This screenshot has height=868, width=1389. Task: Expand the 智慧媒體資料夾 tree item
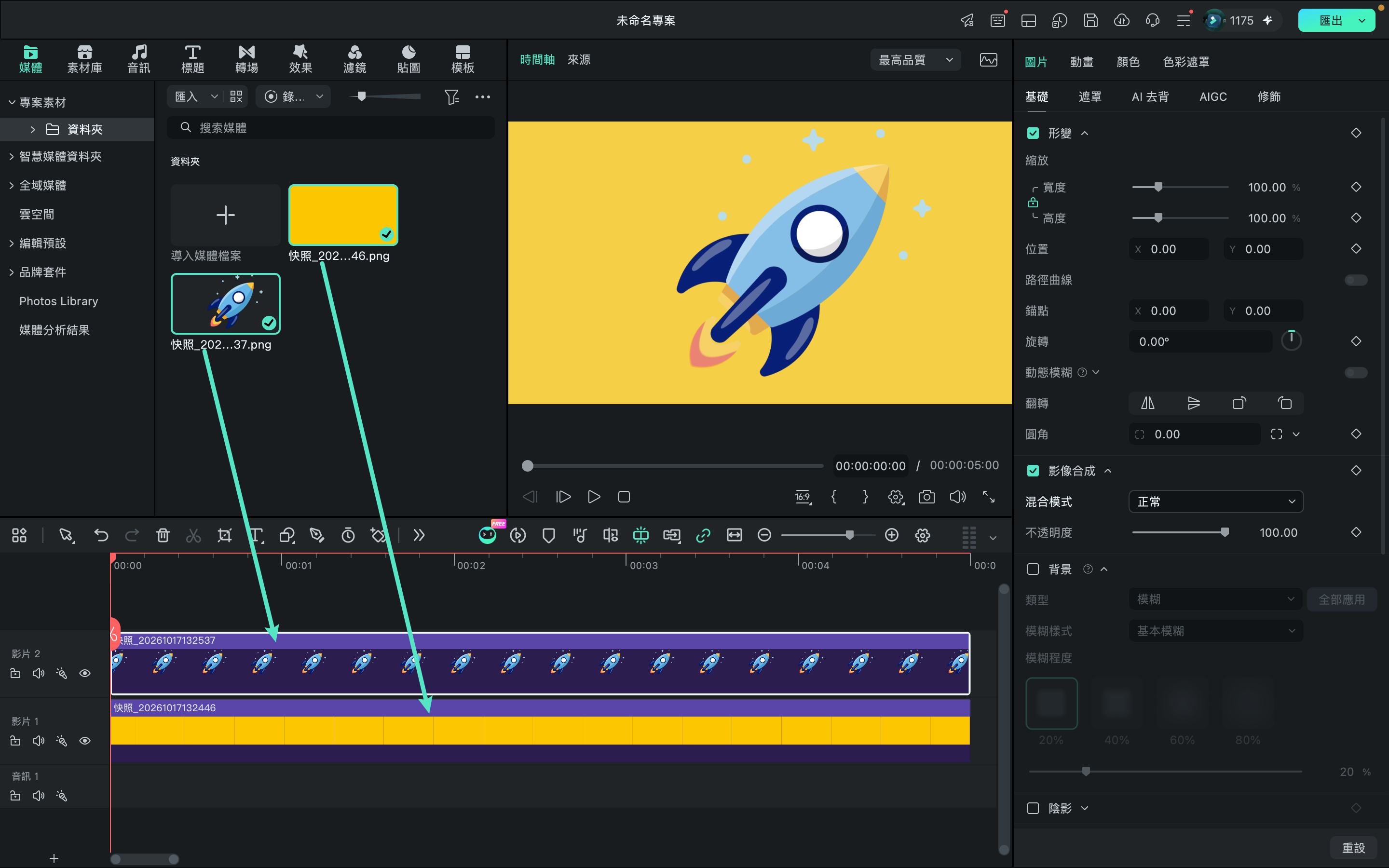[12, 156]
